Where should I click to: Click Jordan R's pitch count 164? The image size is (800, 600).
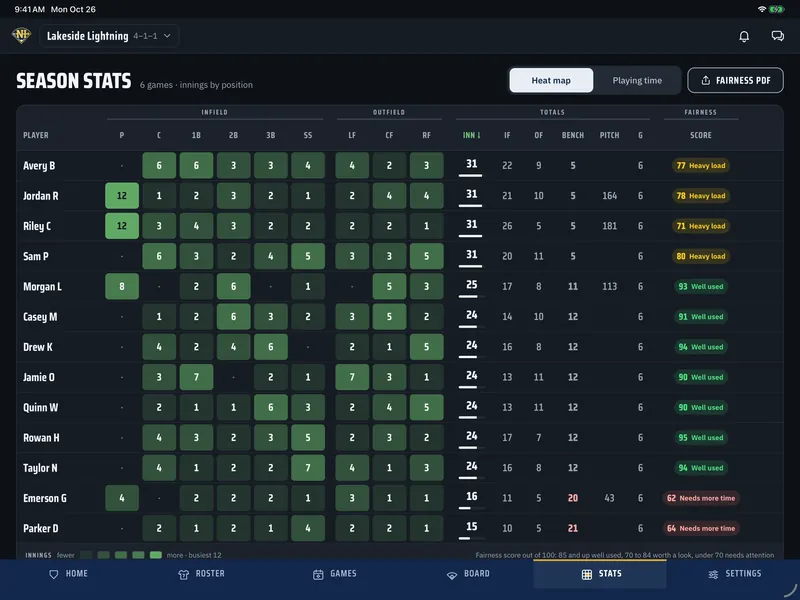tap(609, 195)
